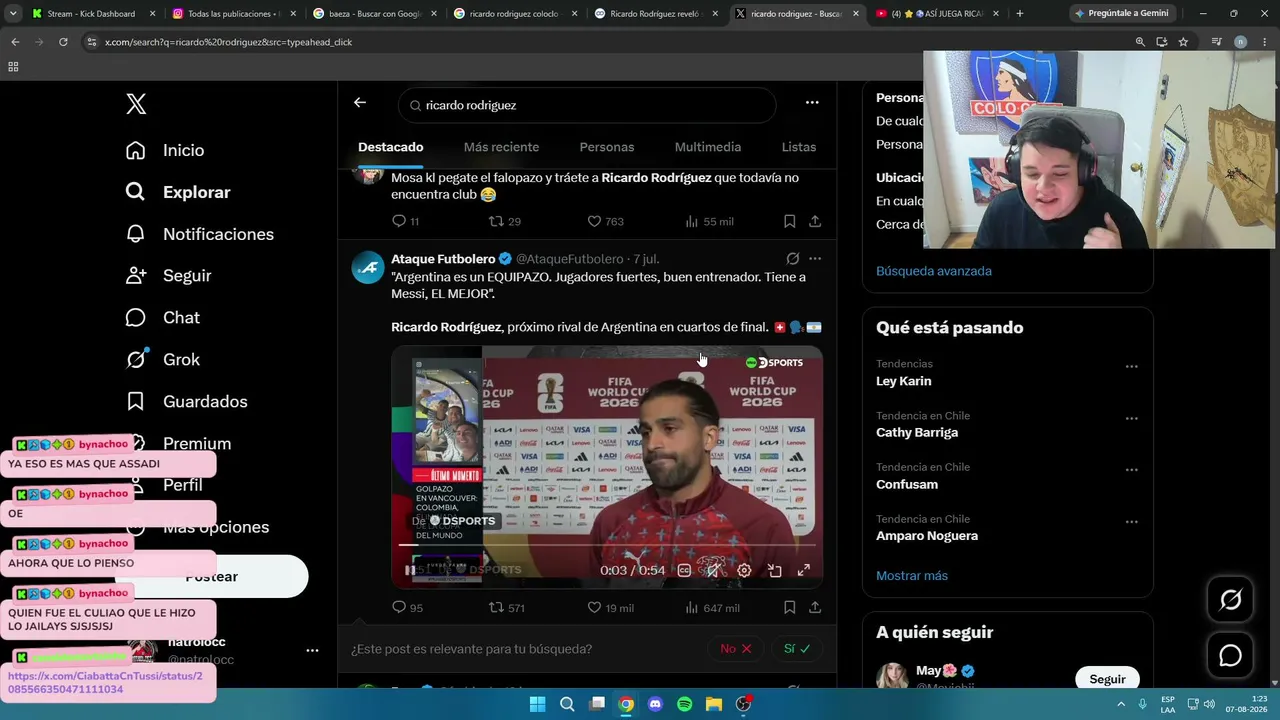Open Notificaciones in X sidebar
Screen dimensions: 1280x720
tap(200, 234)
